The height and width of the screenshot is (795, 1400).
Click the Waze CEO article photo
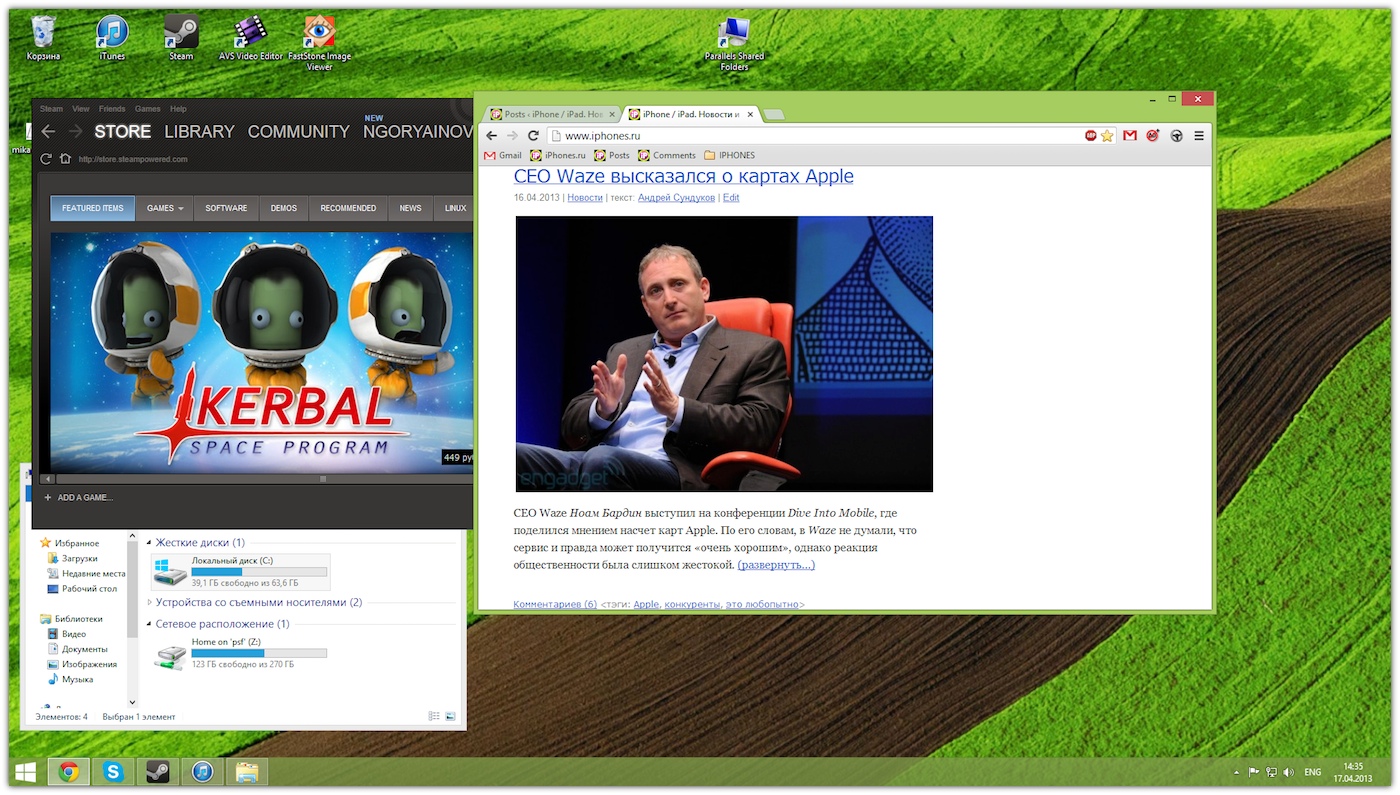724,354
